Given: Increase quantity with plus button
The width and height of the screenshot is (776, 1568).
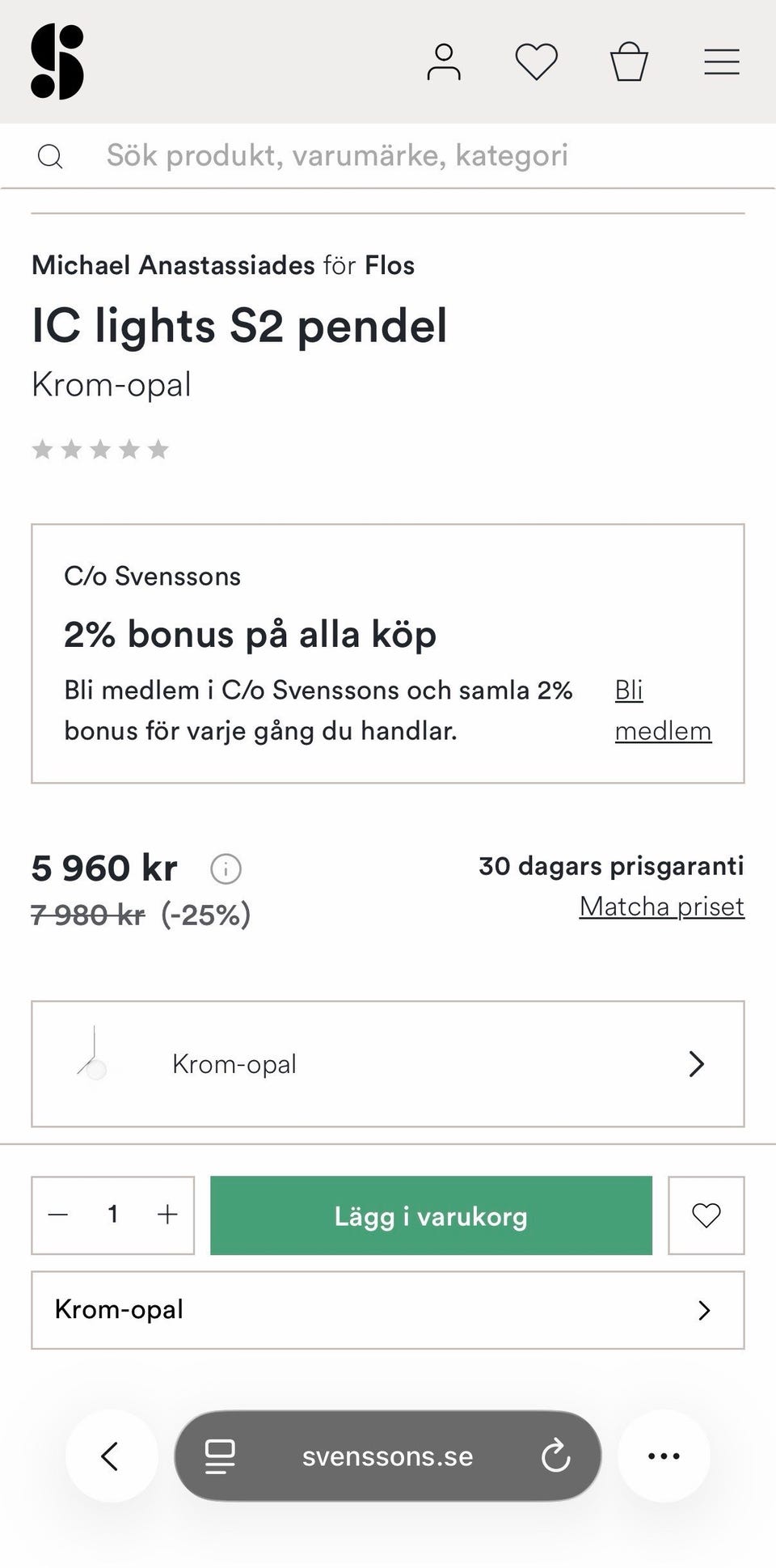Looking at the screenshot, I should [167, 1215].
